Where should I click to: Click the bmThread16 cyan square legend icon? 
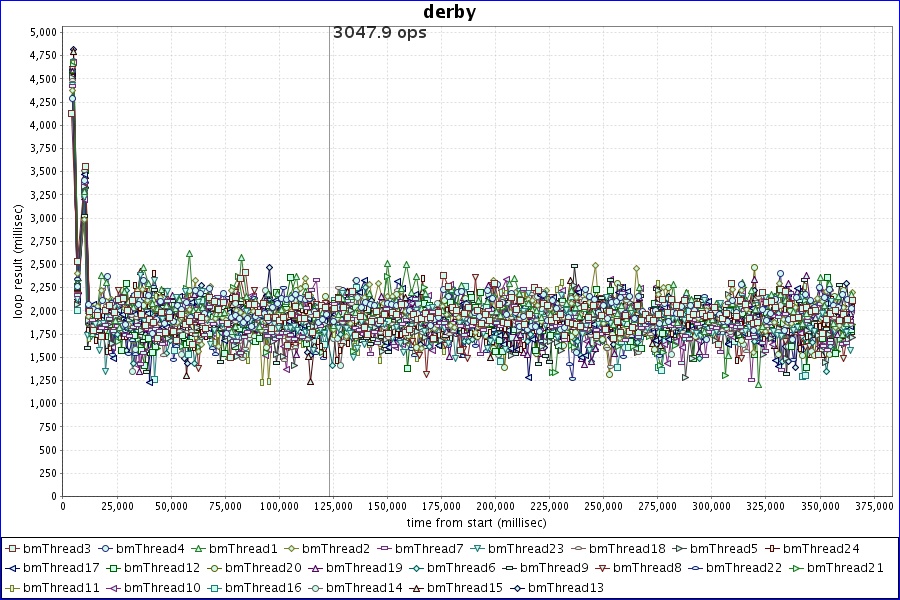(x=212, y=588)
